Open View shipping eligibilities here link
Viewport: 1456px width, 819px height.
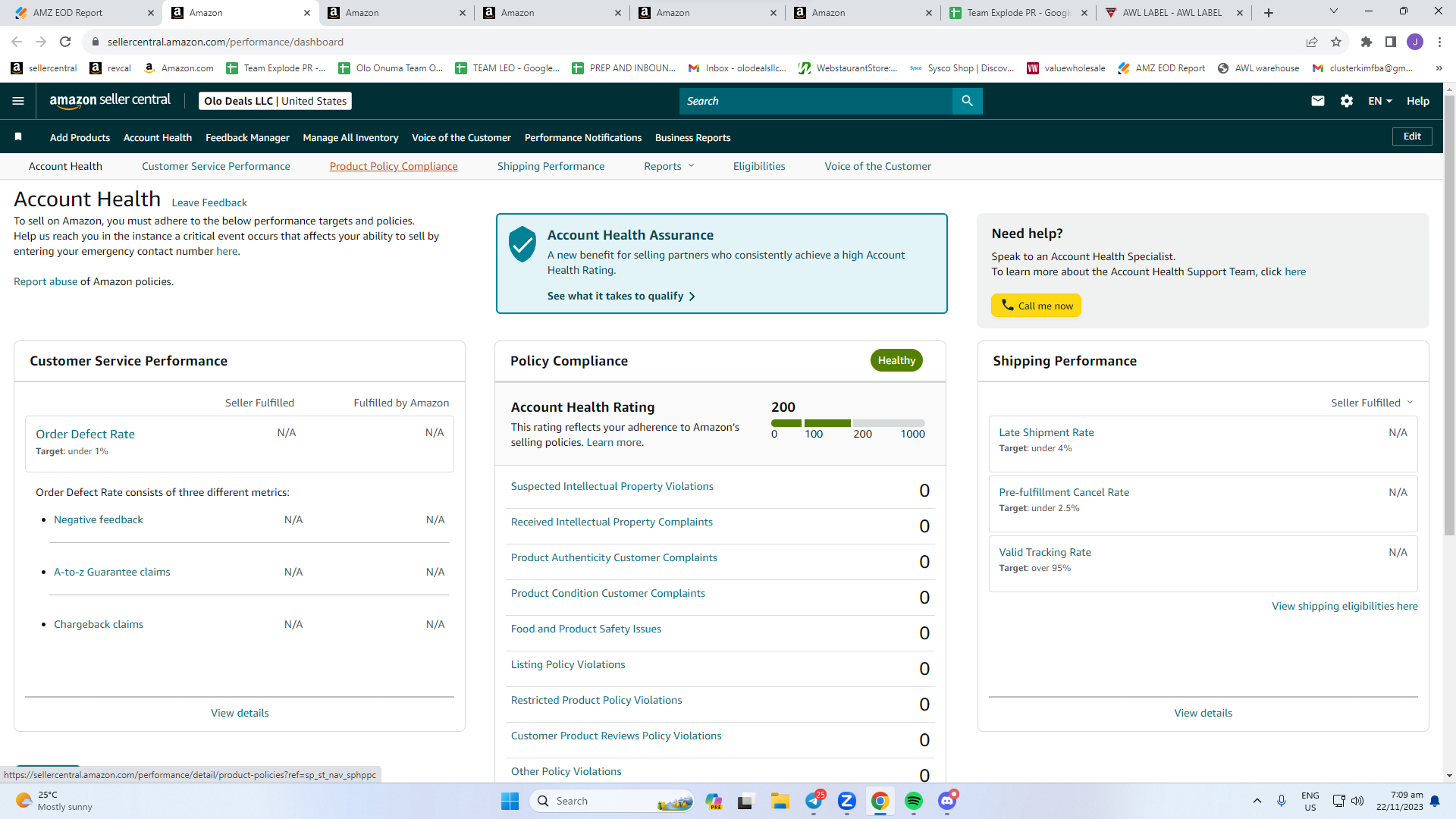tap(1345, 606)
